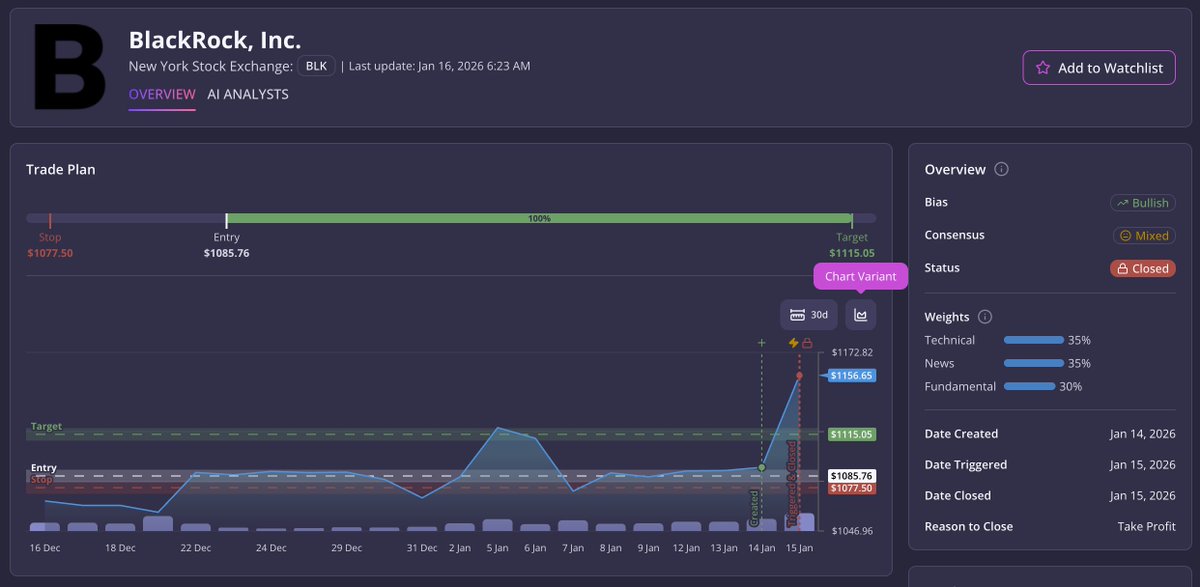Click the Mixed consensus badge
This screenshot has width=1200, height=587.
1144,236
